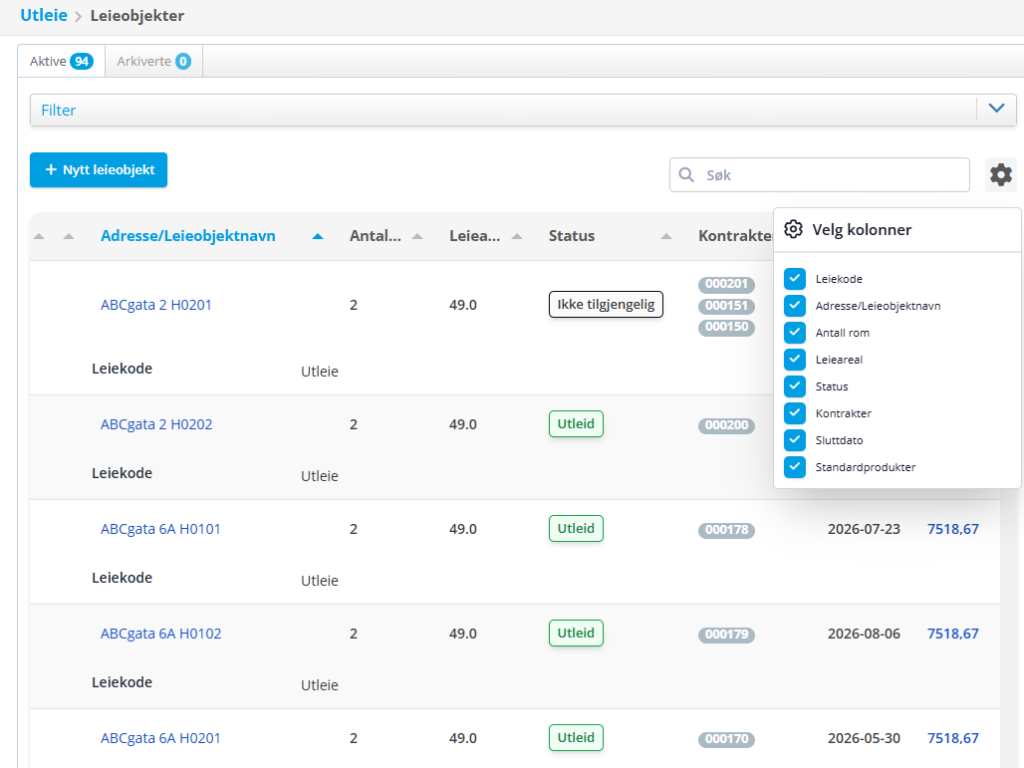Click Utleid badge for ABCgata 2 H0202
The image size is (1024, 768).
[576, 424]
